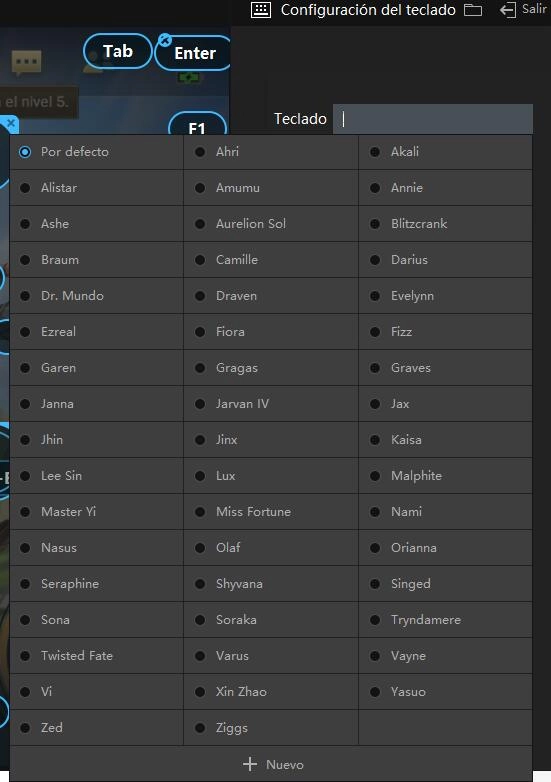This screenshot has height=782, width=551.
Task: Pick the Alistar profile option
Action: 97,188
